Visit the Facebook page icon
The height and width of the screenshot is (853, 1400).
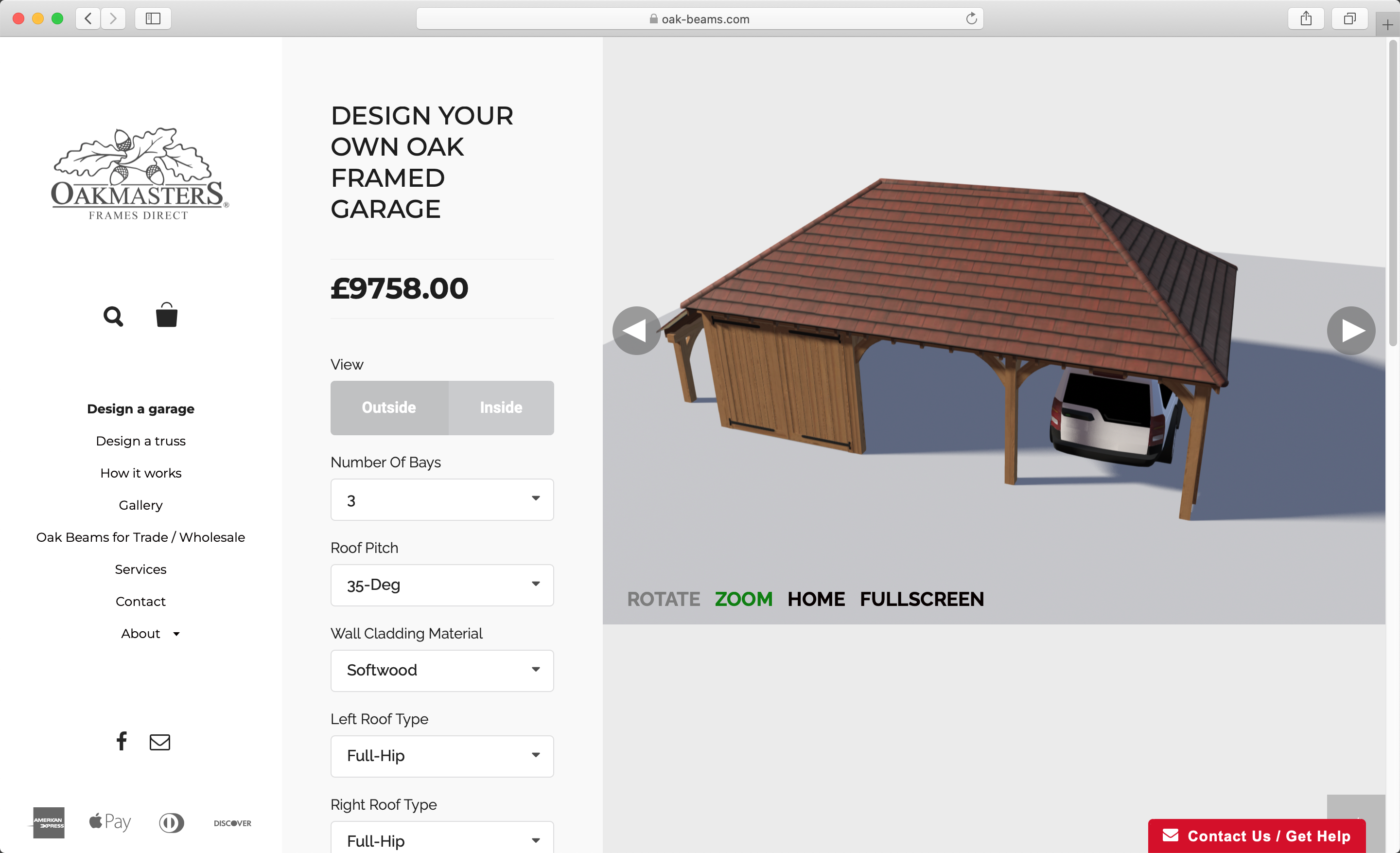[x=122, y=741]
